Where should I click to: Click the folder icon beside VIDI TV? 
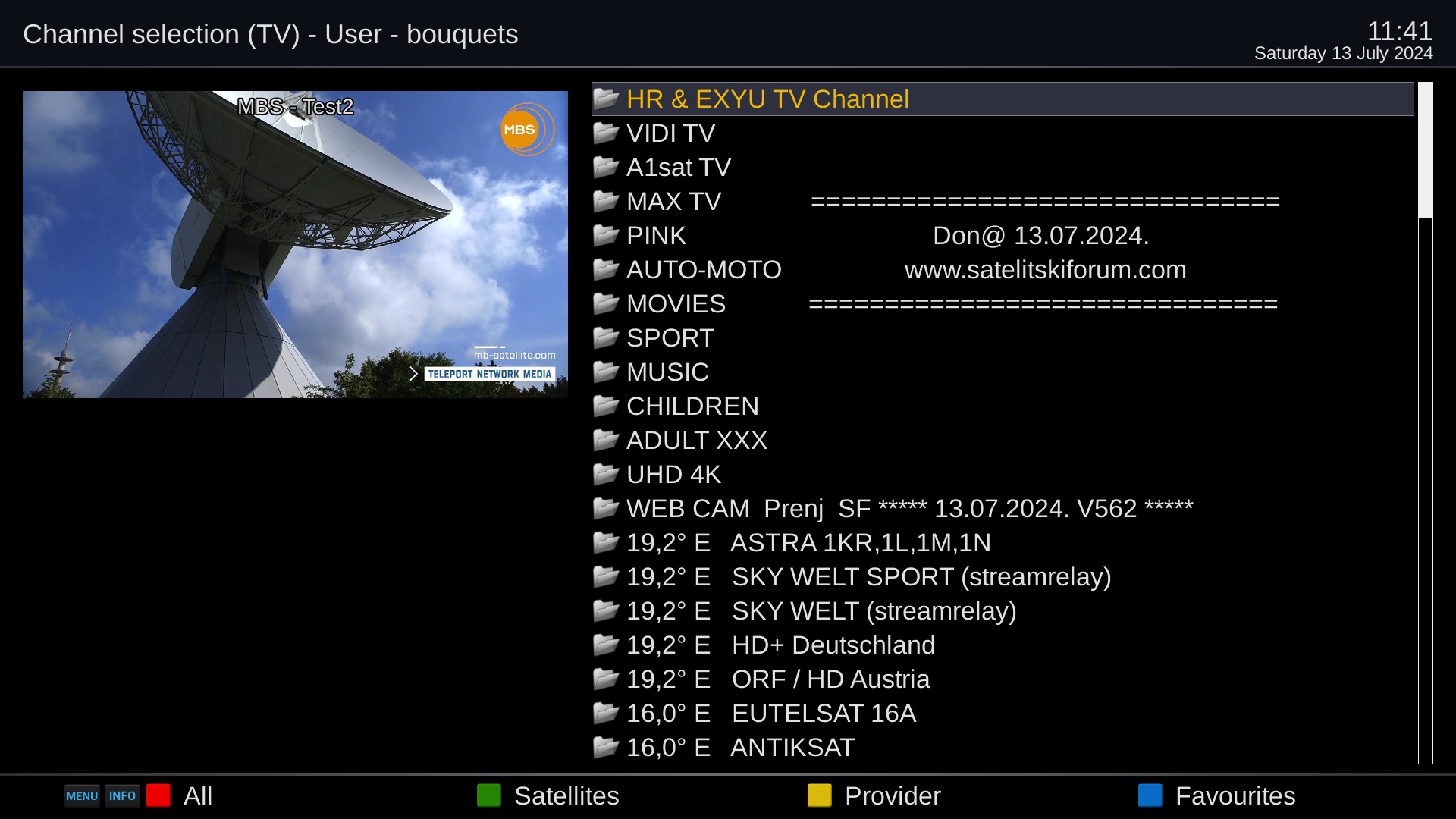click(606, 133)
